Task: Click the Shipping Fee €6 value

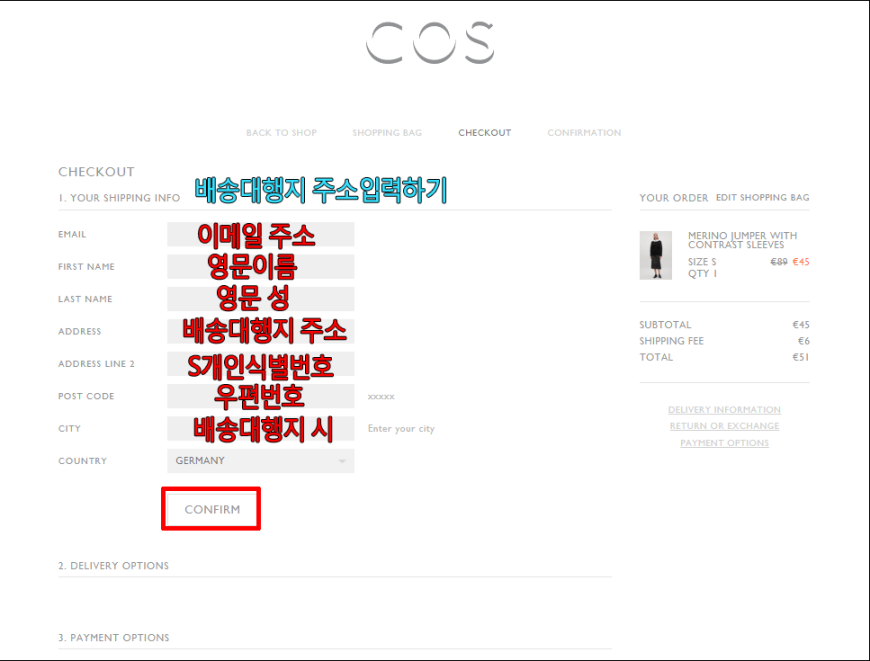Action: click(x=803, y=341)
